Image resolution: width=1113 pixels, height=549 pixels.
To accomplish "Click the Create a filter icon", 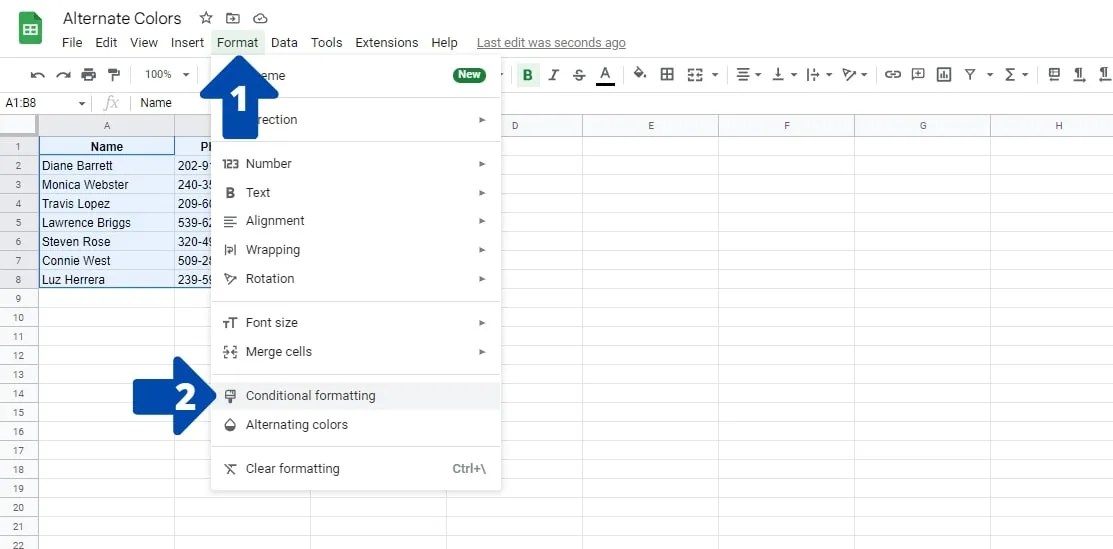I will 970,75.
